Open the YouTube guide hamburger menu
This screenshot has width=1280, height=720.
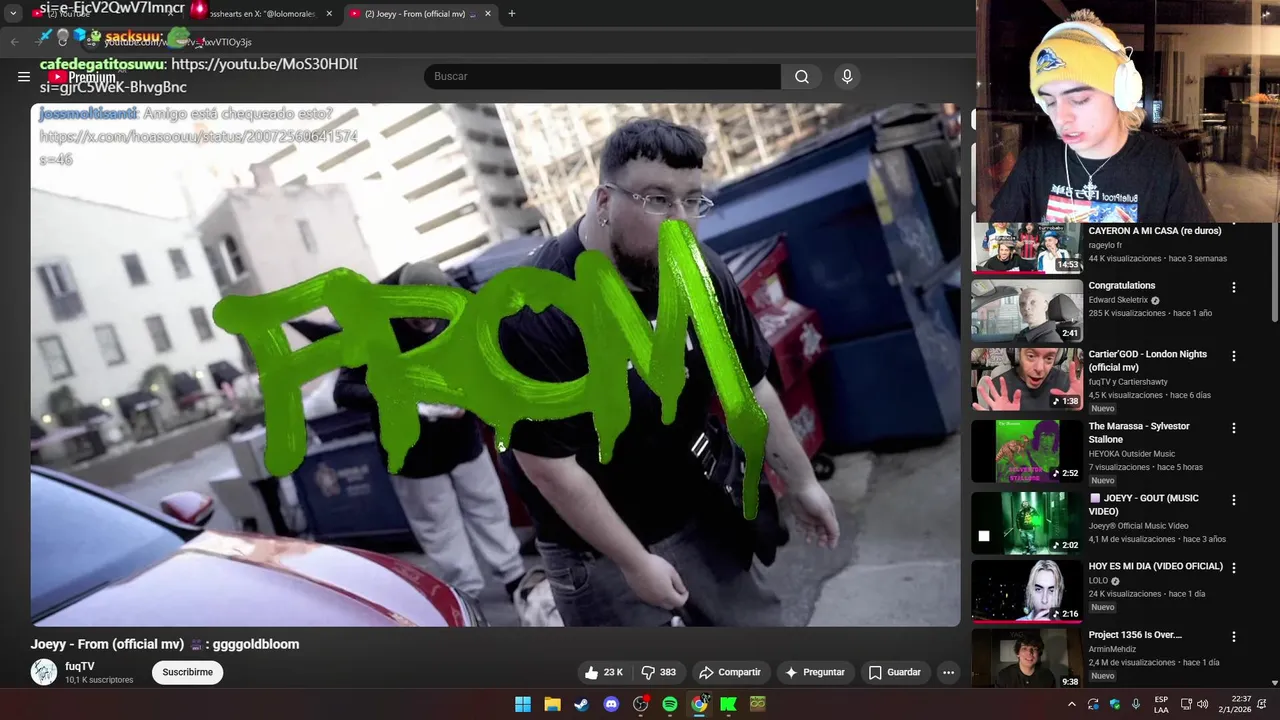coord(24,77)
